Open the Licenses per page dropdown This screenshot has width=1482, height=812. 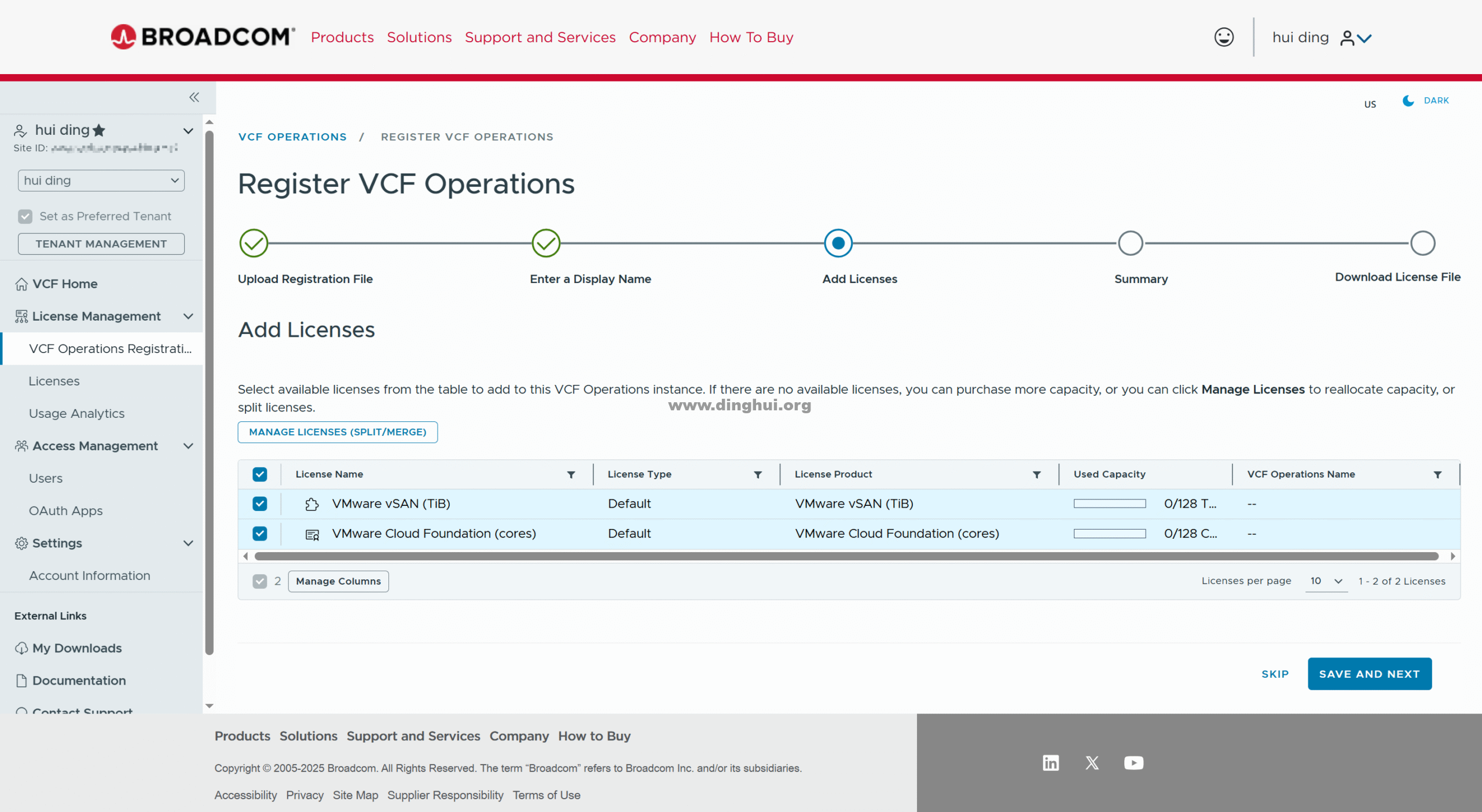coord(1326,581)
